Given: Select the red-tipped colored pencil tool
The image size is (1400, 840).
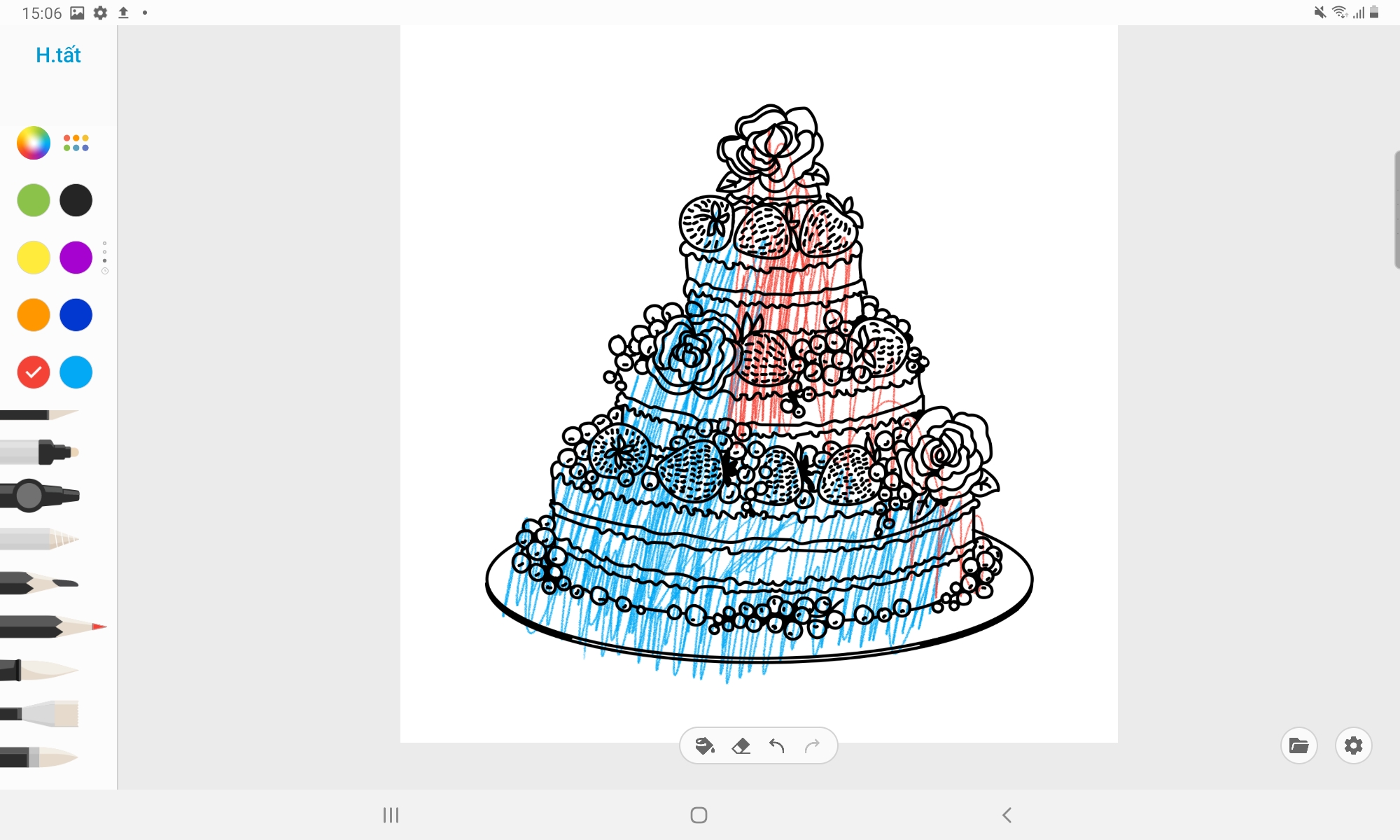Looking at the screenshot, I should click(x=53, y=626).
